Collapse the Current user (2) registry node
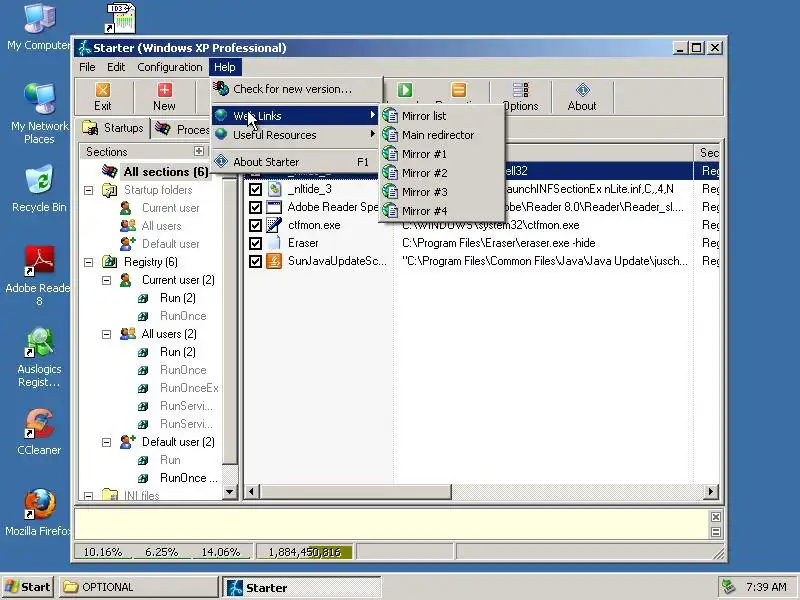 [106, 280]
